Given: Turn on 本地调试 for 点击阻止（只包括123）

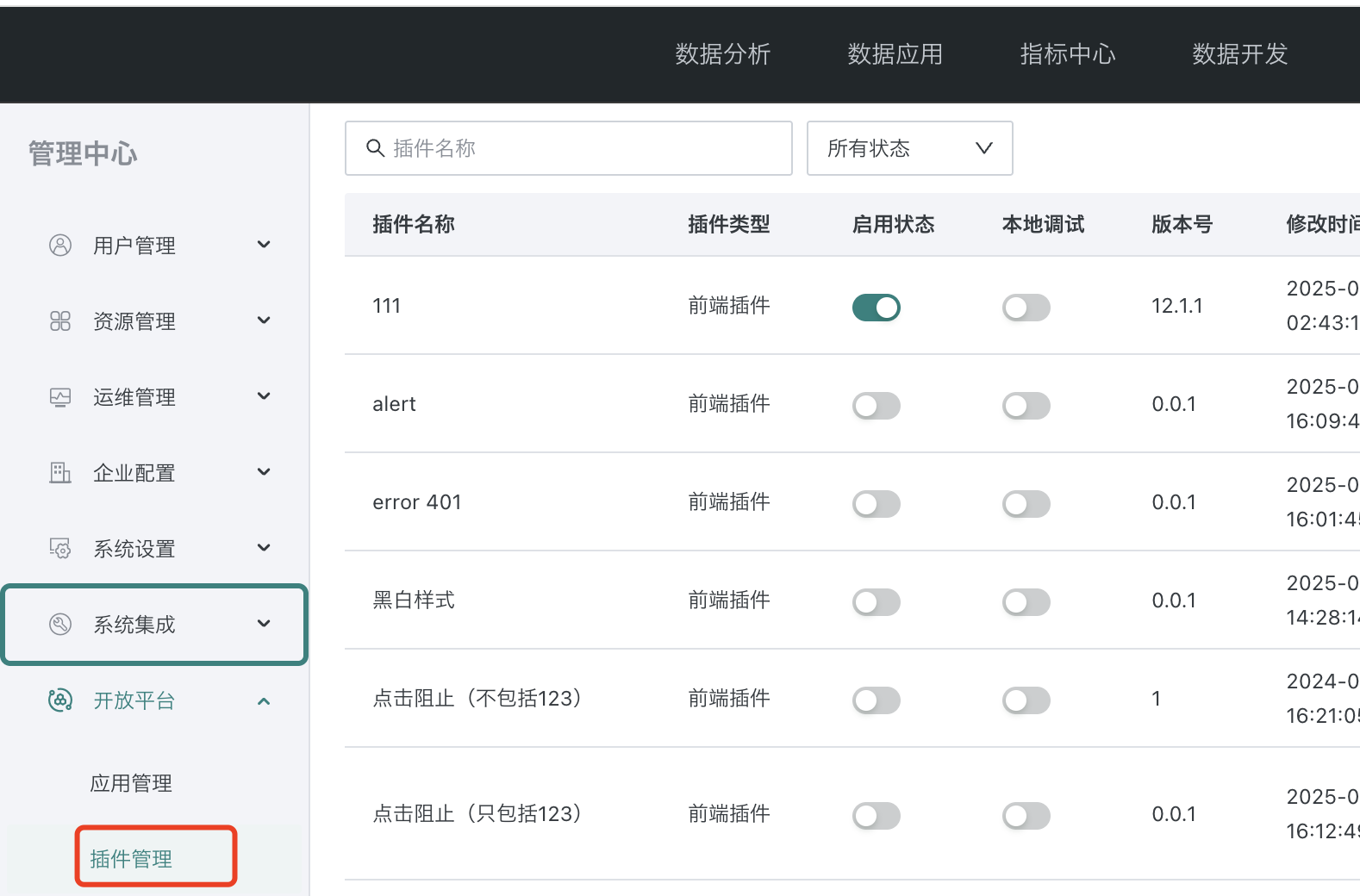Looking at the screenshot, I should tap(1026, 816).
